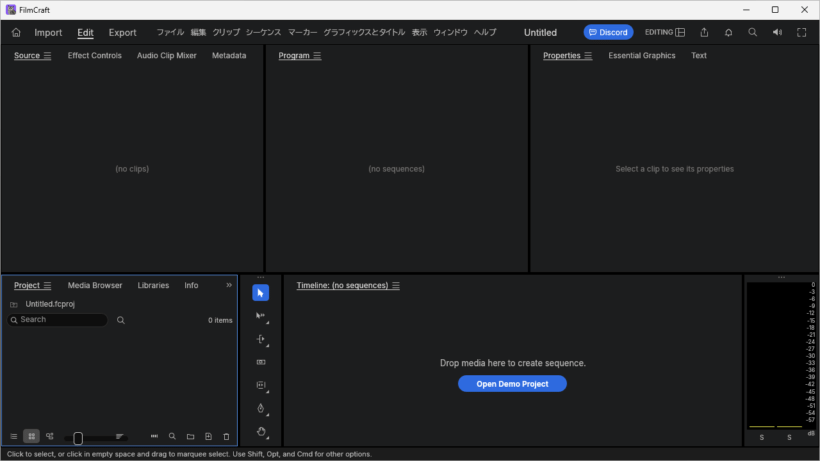Switch to Text tab
Image resolution: width=820 pixels, height=461 pixels.
coord(699,55)
